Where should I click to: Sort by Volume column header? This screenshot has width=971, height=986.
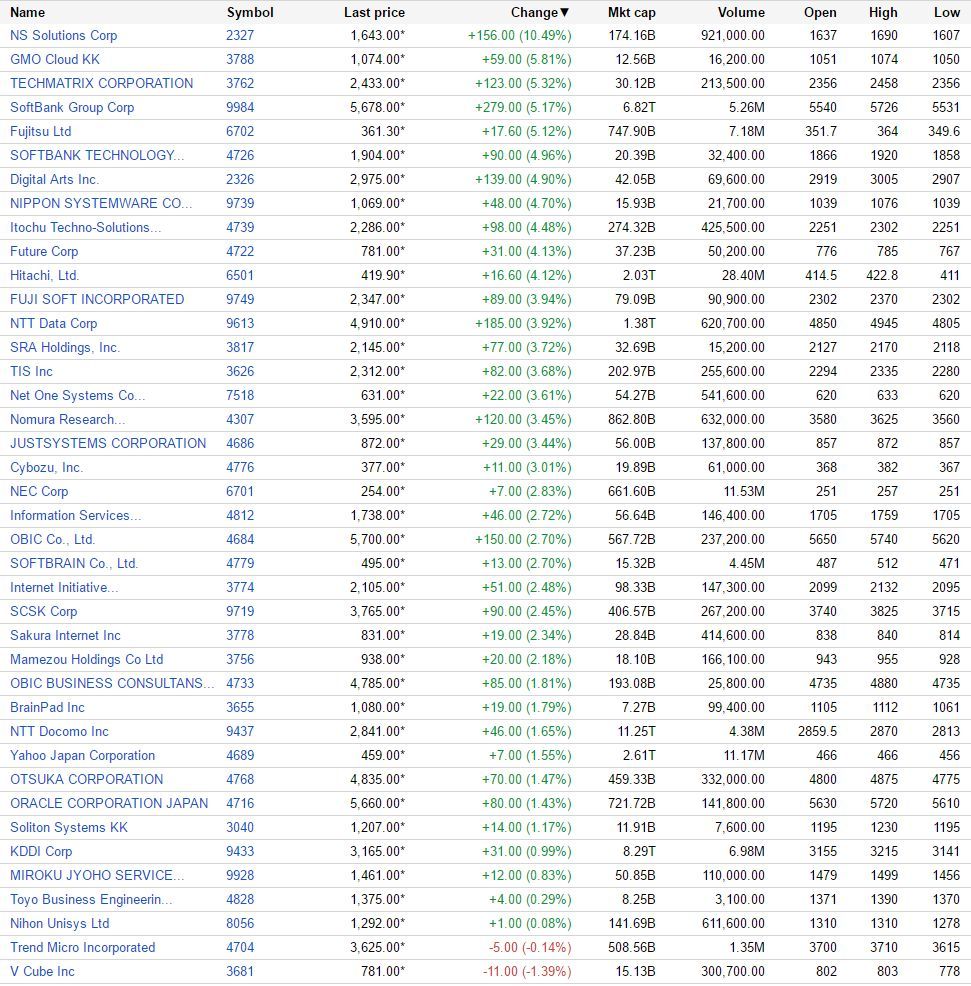click(x=741, y=13)
